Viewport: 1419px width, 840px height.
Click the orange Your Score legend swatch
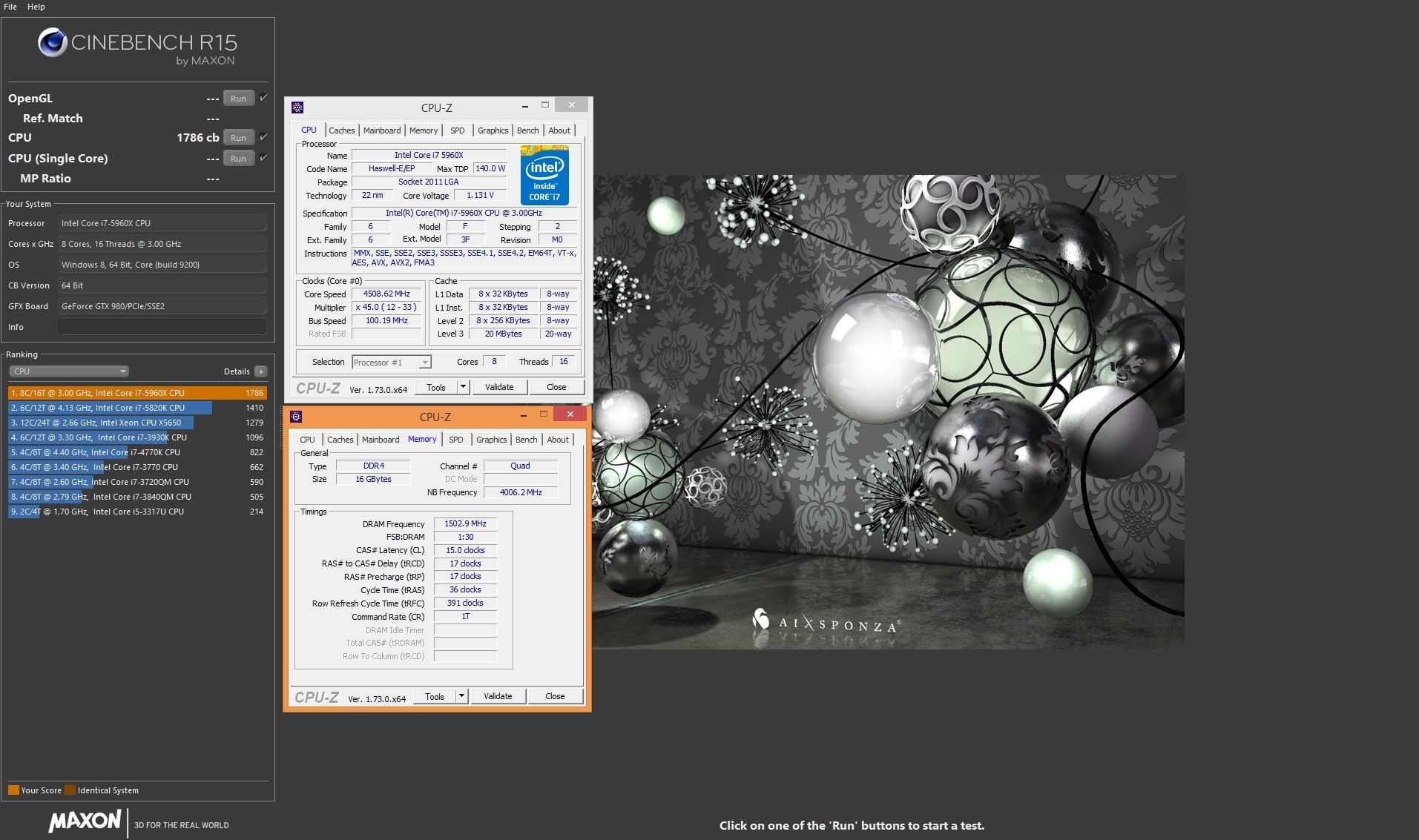[13, 790]
